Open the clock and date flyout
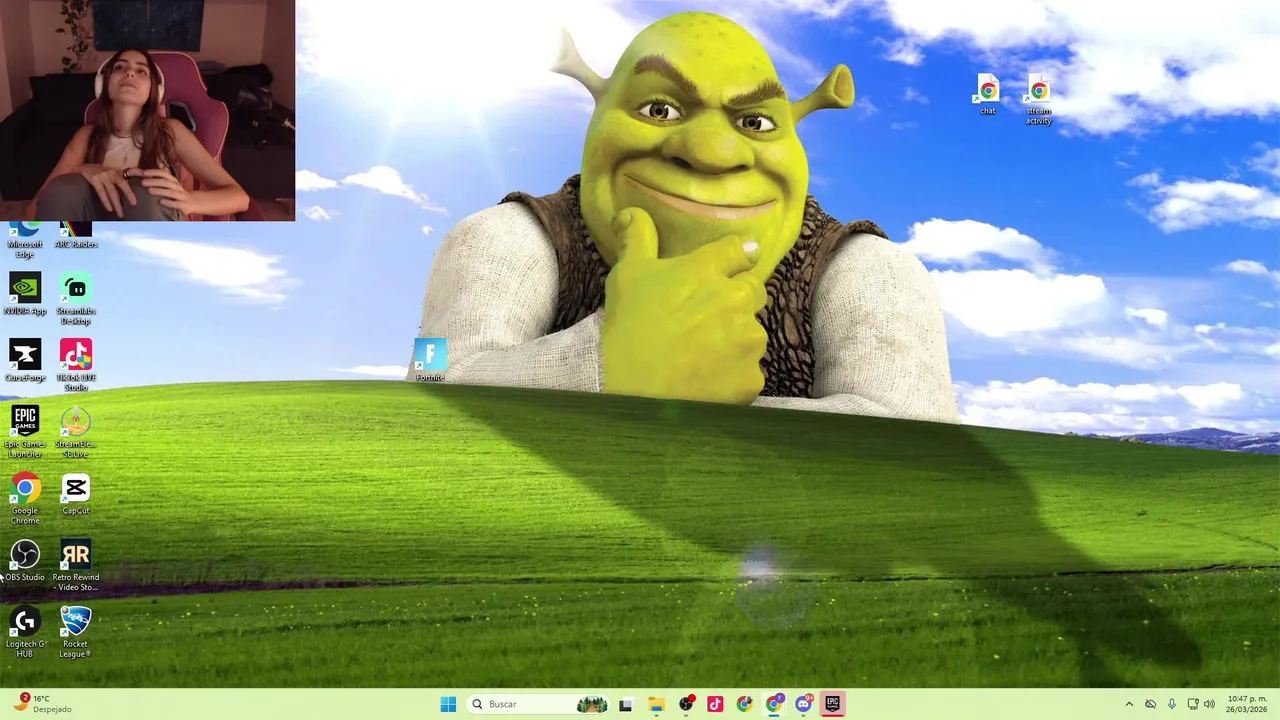The height and width of the screenshot is (720, 1280). (1247, 704)
